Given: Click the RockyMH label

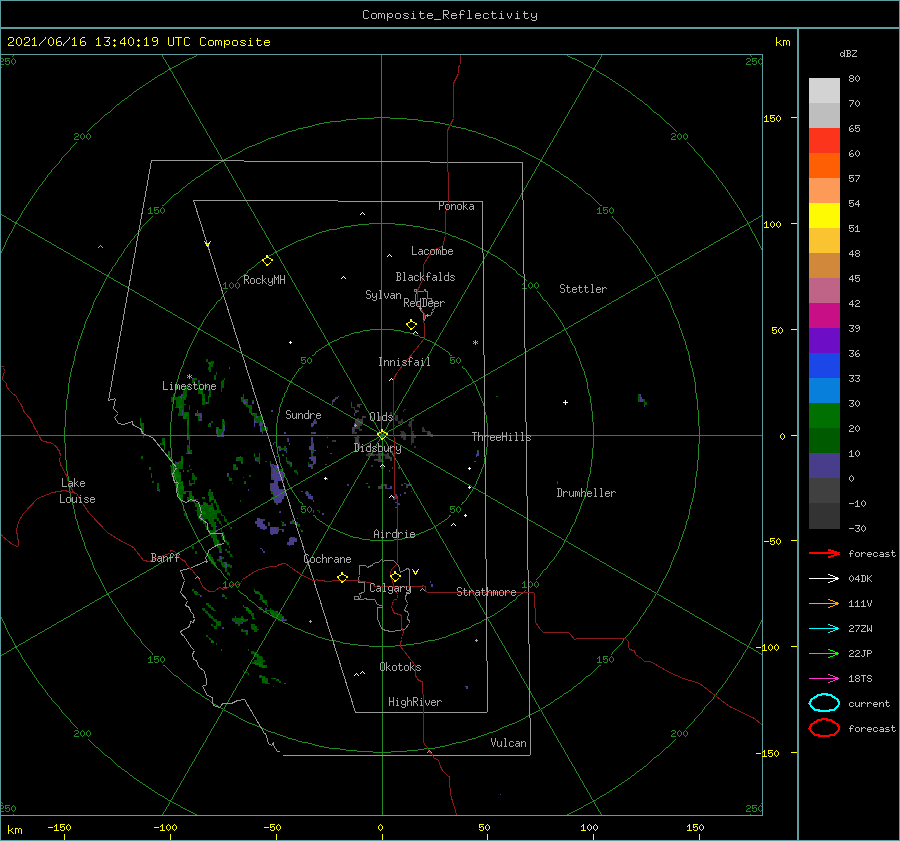Looking at the screenshot, I should click(264, 280).
